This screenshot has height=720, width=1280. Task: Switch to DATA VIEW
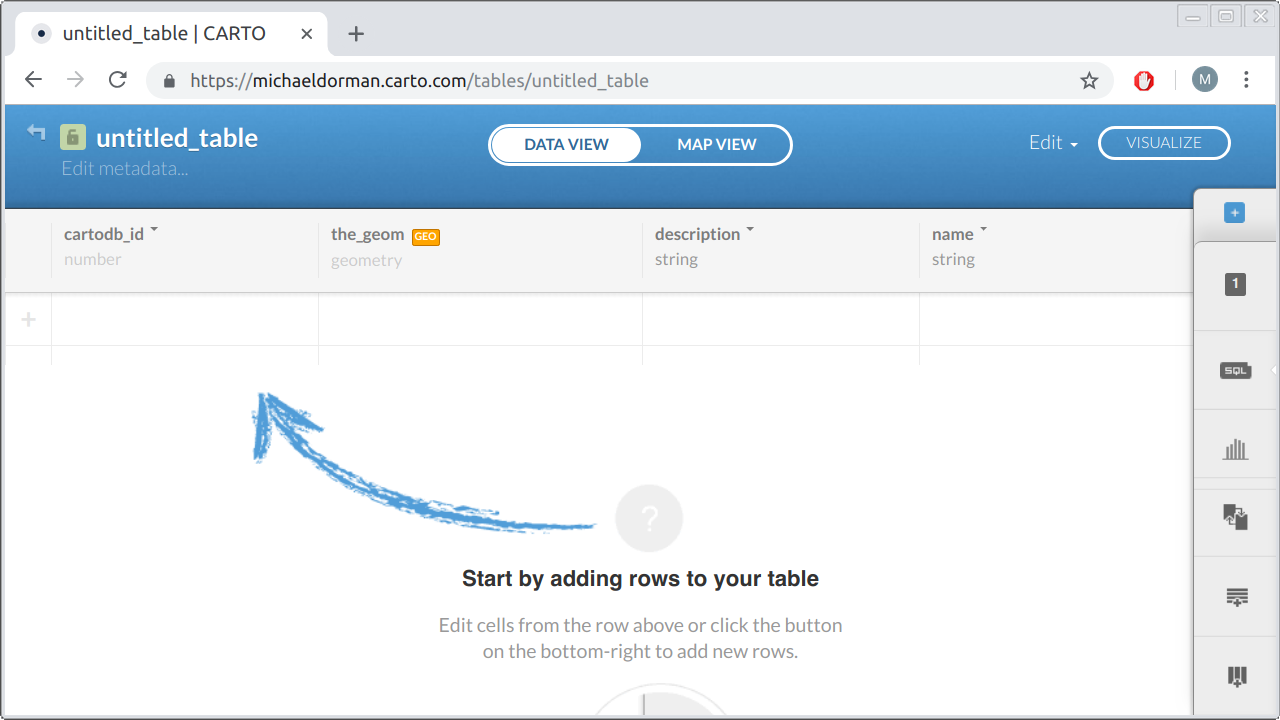point(566,144)
